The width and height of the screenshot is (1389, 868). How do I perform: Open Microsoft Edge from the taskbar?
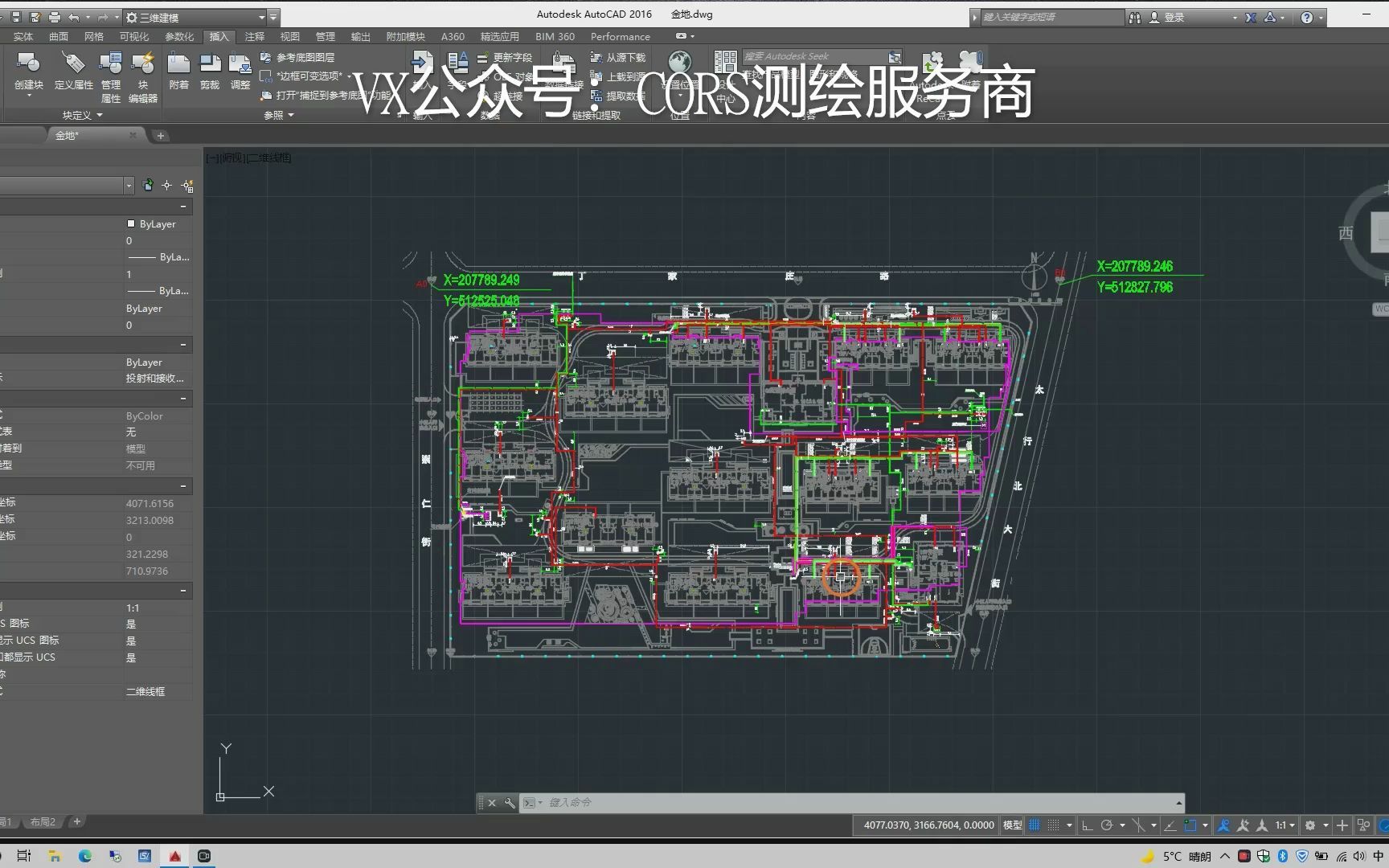pyautogui.click(x=85, y=856)
